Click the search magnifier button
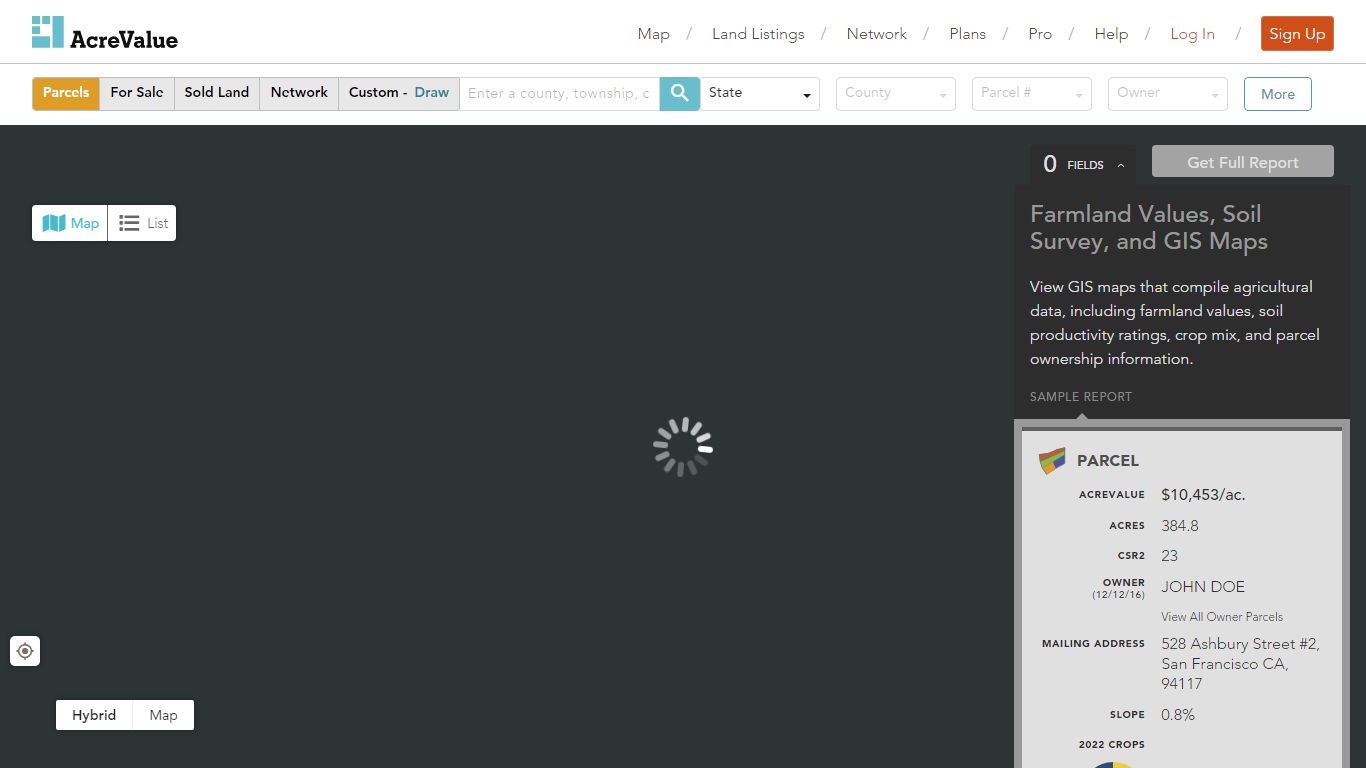 (x=680, y=93)
